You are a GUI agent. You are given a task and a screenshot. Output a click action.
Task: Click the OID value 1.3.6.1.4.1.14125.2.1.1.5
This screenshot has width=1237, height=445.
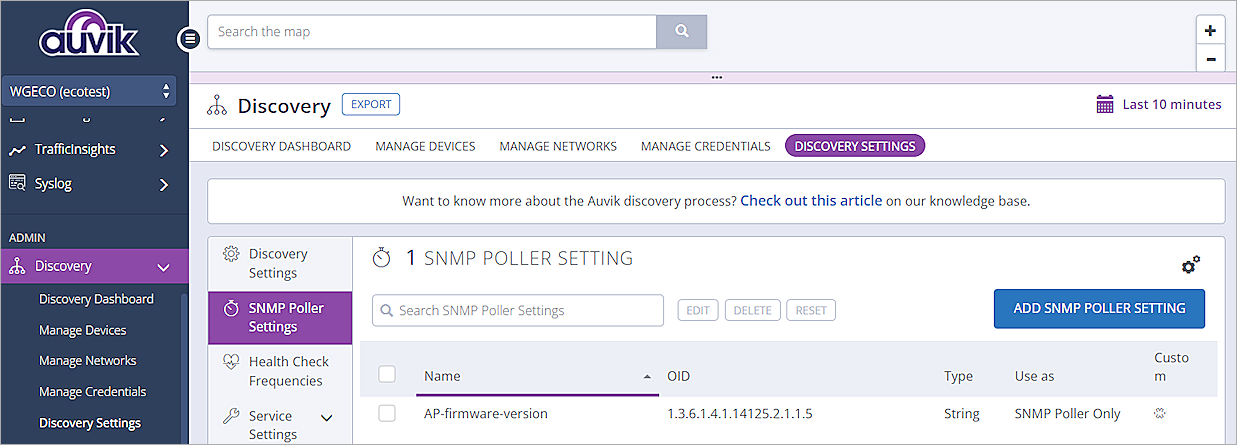[x=739, y=413]
